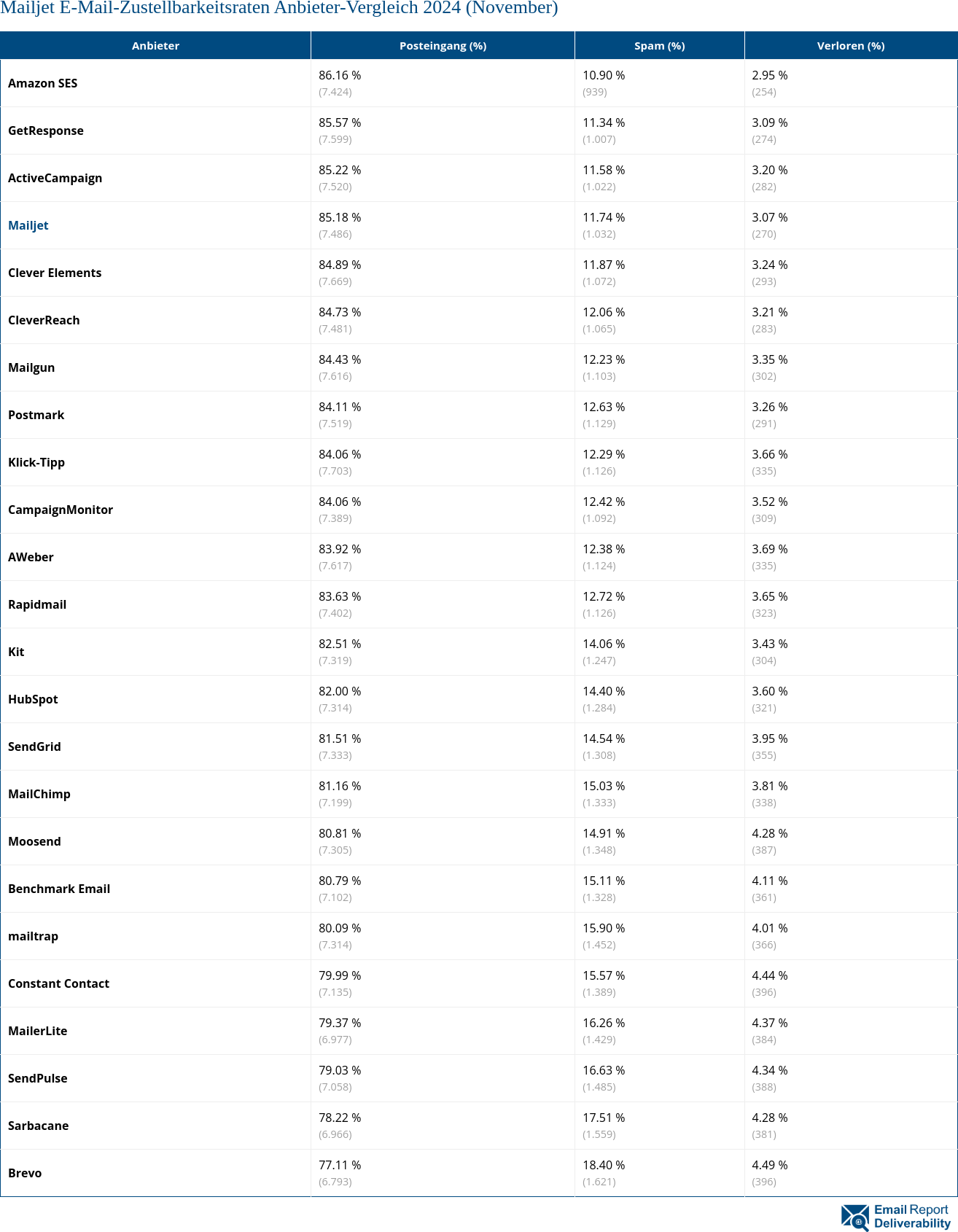
Task: Click the Spam (%) column header
Action: (x=659, y=46)
